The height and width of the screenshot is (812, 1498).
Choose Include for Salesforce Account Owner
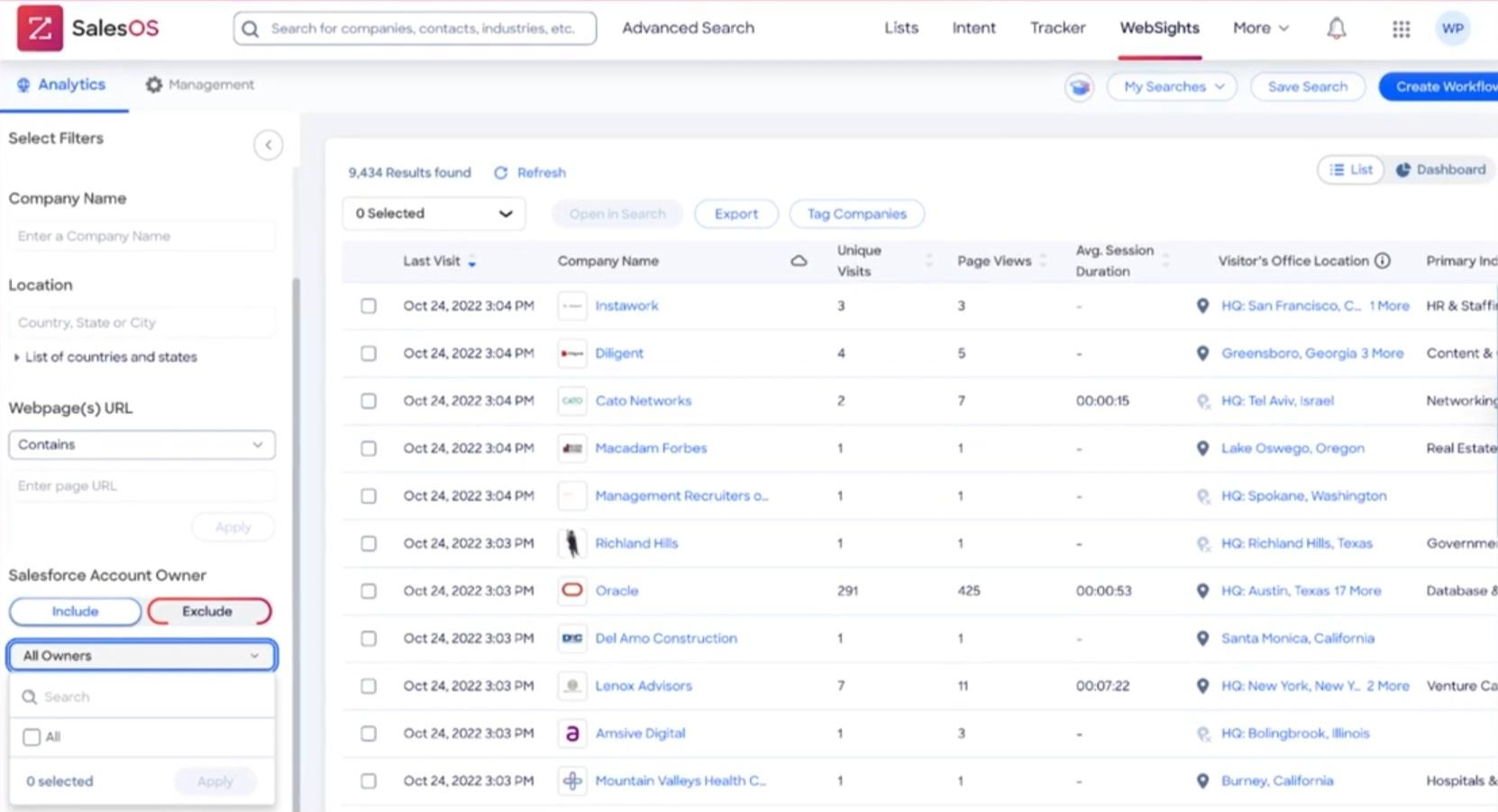tap(75, 611)
